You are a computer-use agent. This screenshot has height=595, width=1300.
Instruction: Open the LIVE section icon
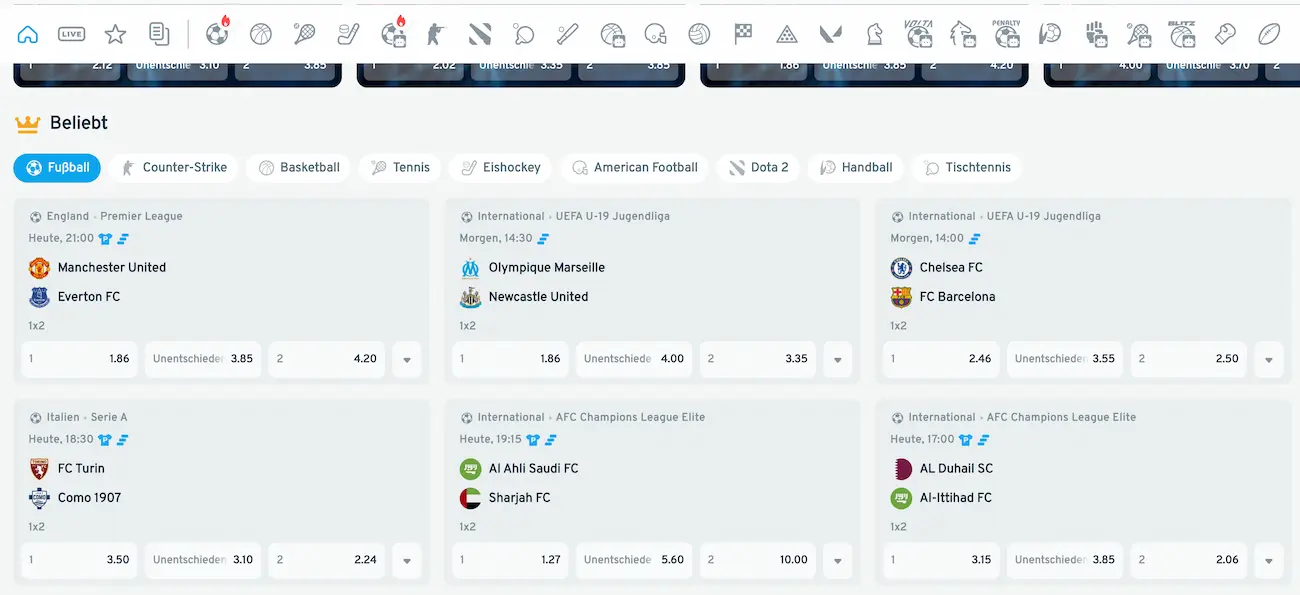point(72,33)
